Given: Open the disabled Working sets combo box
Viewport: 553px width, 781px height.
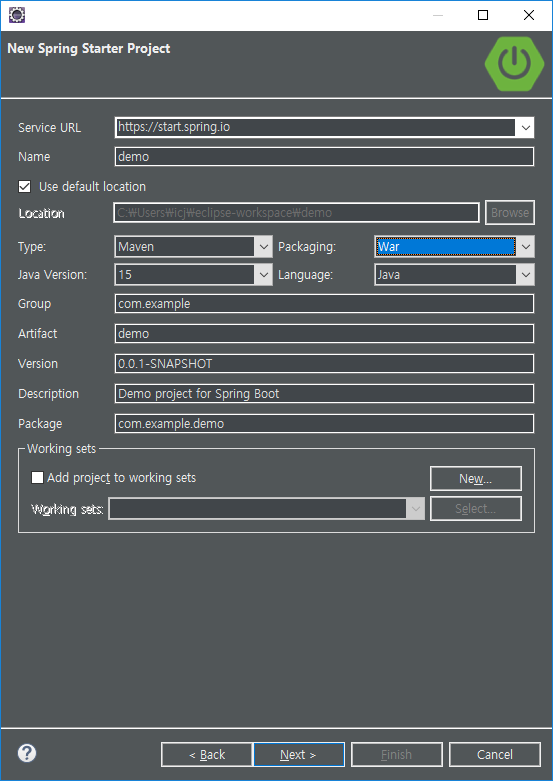Looking at the screenshot, I should [267, 509].
